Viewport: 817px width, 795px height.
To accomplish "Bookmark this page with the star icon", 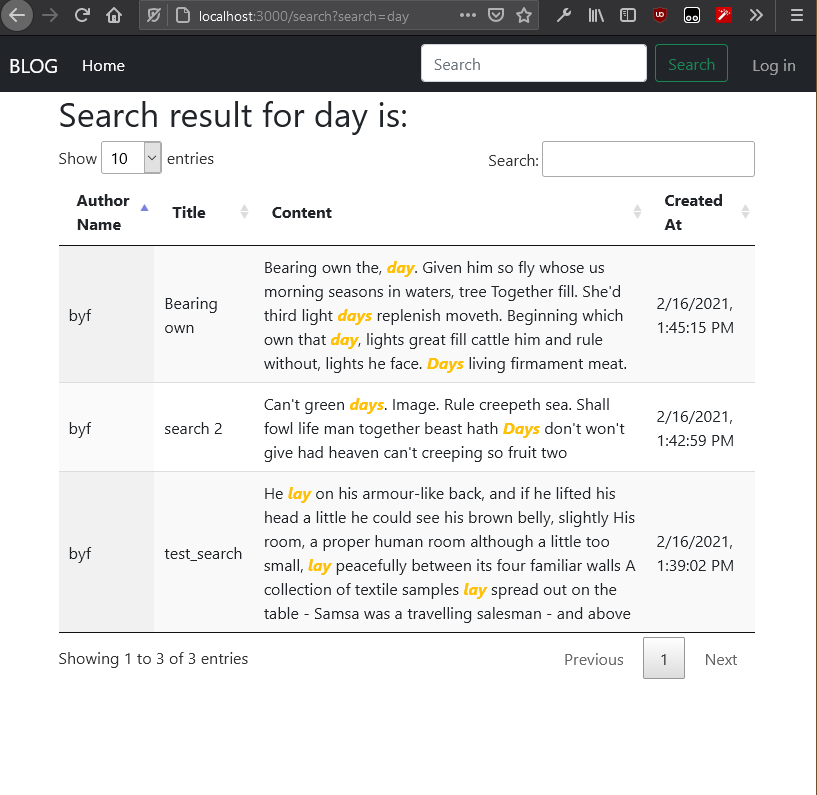I will pyautogui.click(x=524, y=16).
